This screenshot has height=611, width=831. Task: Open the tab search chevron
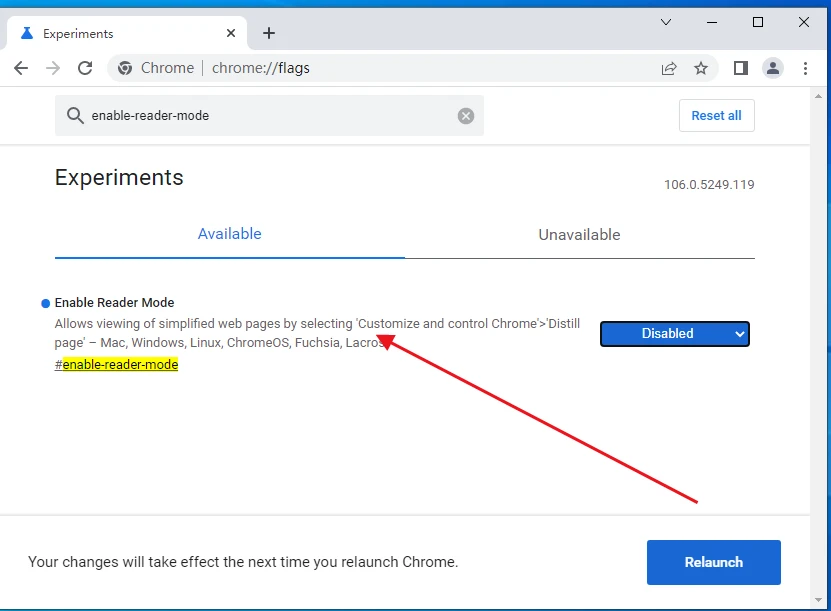coord(666,22)
